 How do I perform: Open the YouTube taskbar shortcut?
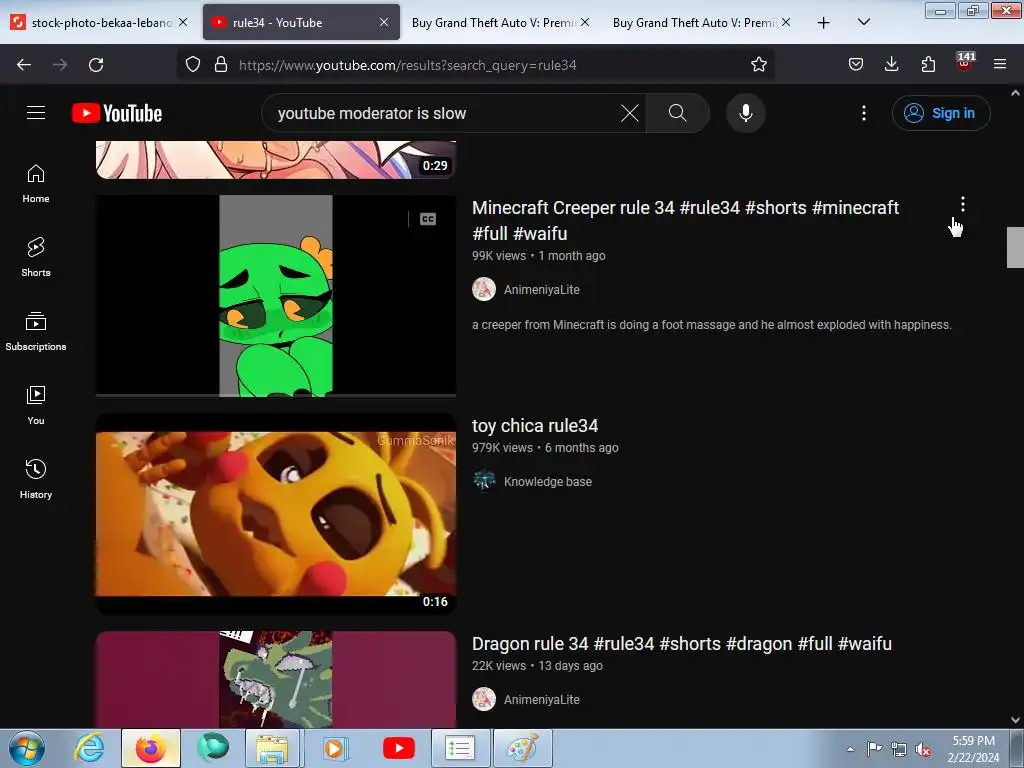[398, 748]
